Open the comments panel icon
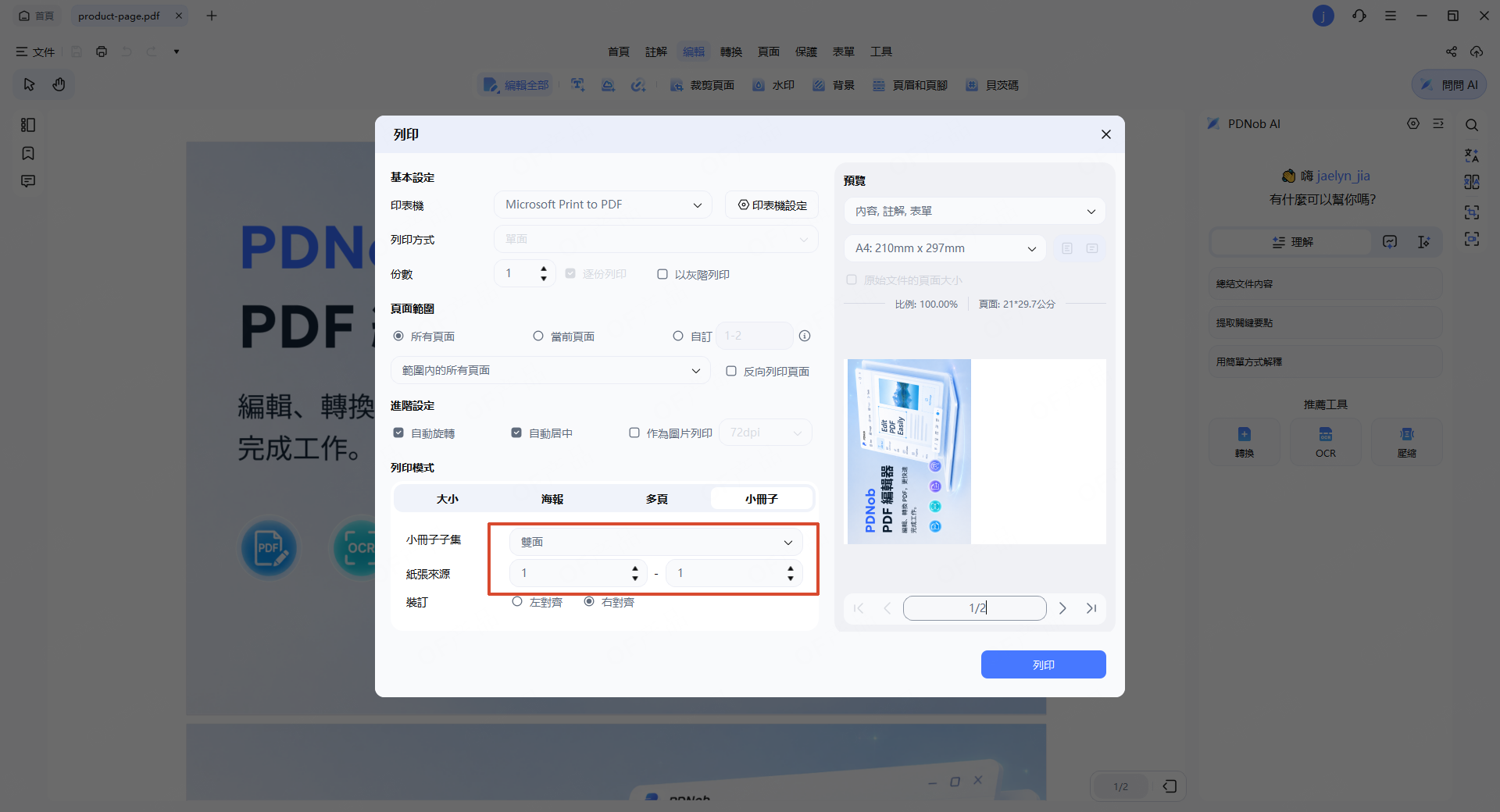The image size is (1500, 812). point(28,181)
